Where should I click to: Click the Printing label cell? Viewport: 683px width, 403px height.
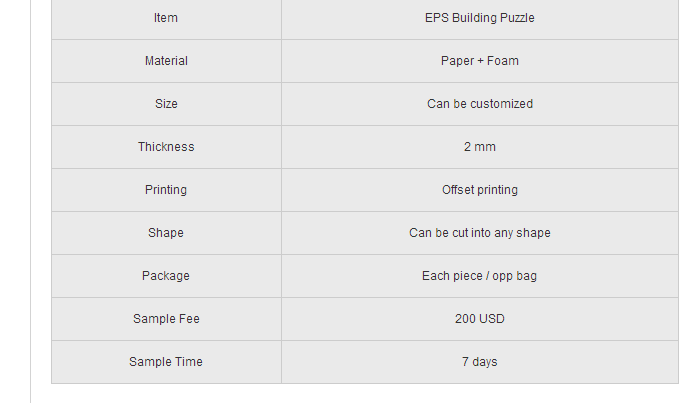[166, 190]
